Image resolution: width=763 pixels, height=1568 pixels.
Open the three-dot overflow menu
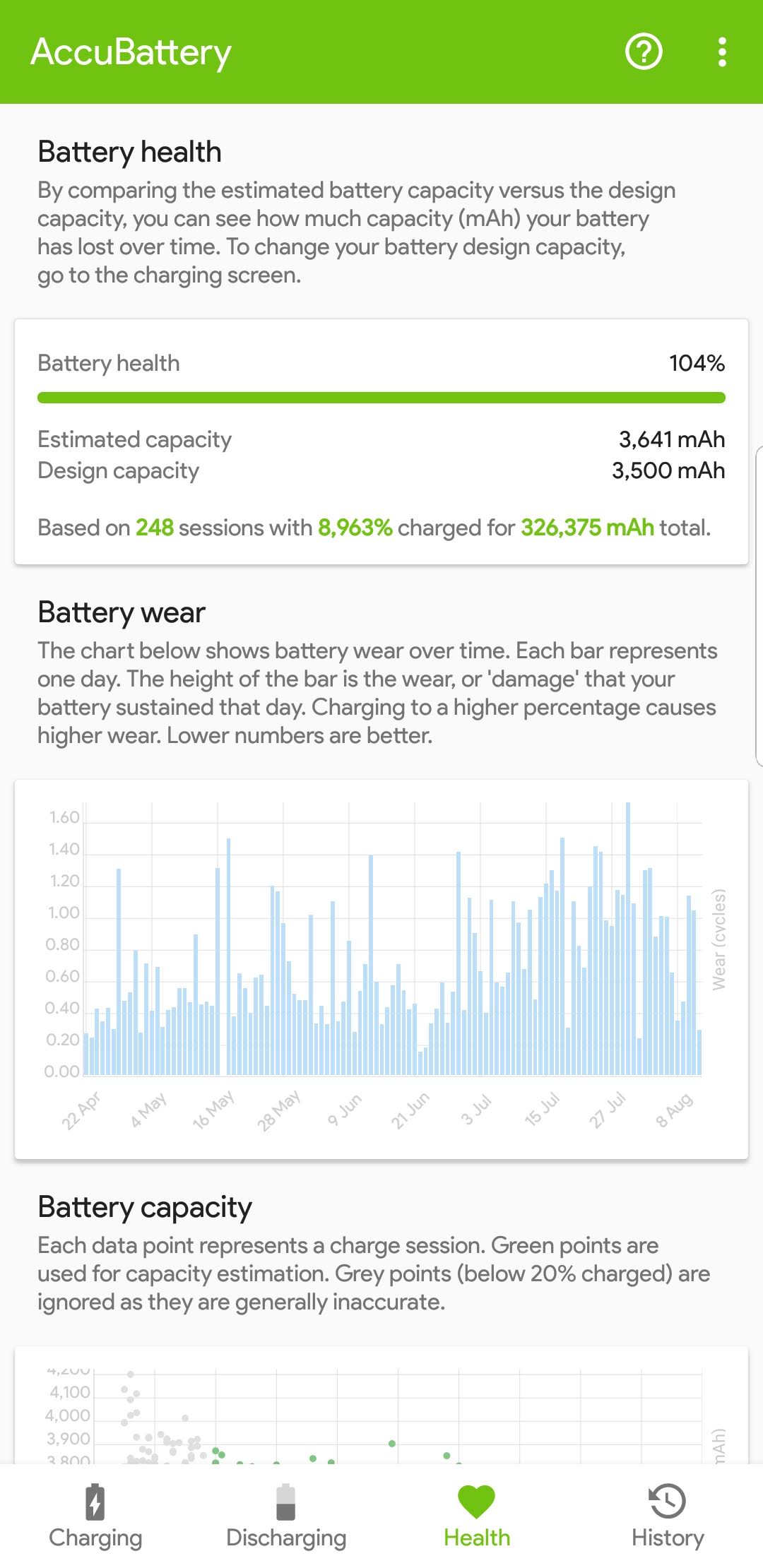click(x=721, y=52)
